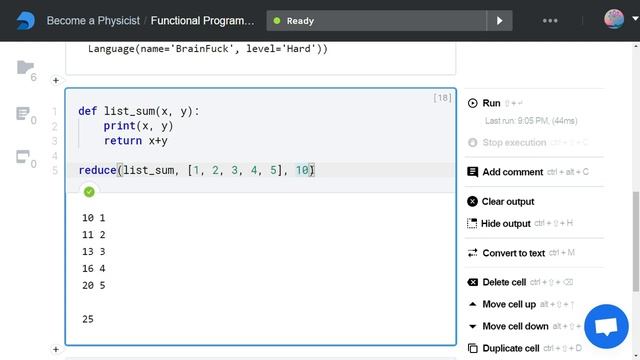
Task: Open the three-dots more options menu
Action: 550,20
